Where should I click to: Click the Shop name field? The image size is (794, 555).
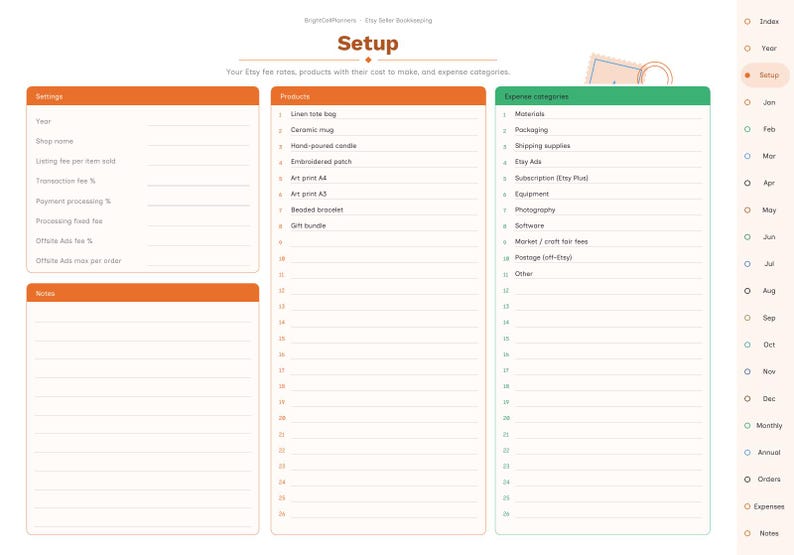click(198, 140)
